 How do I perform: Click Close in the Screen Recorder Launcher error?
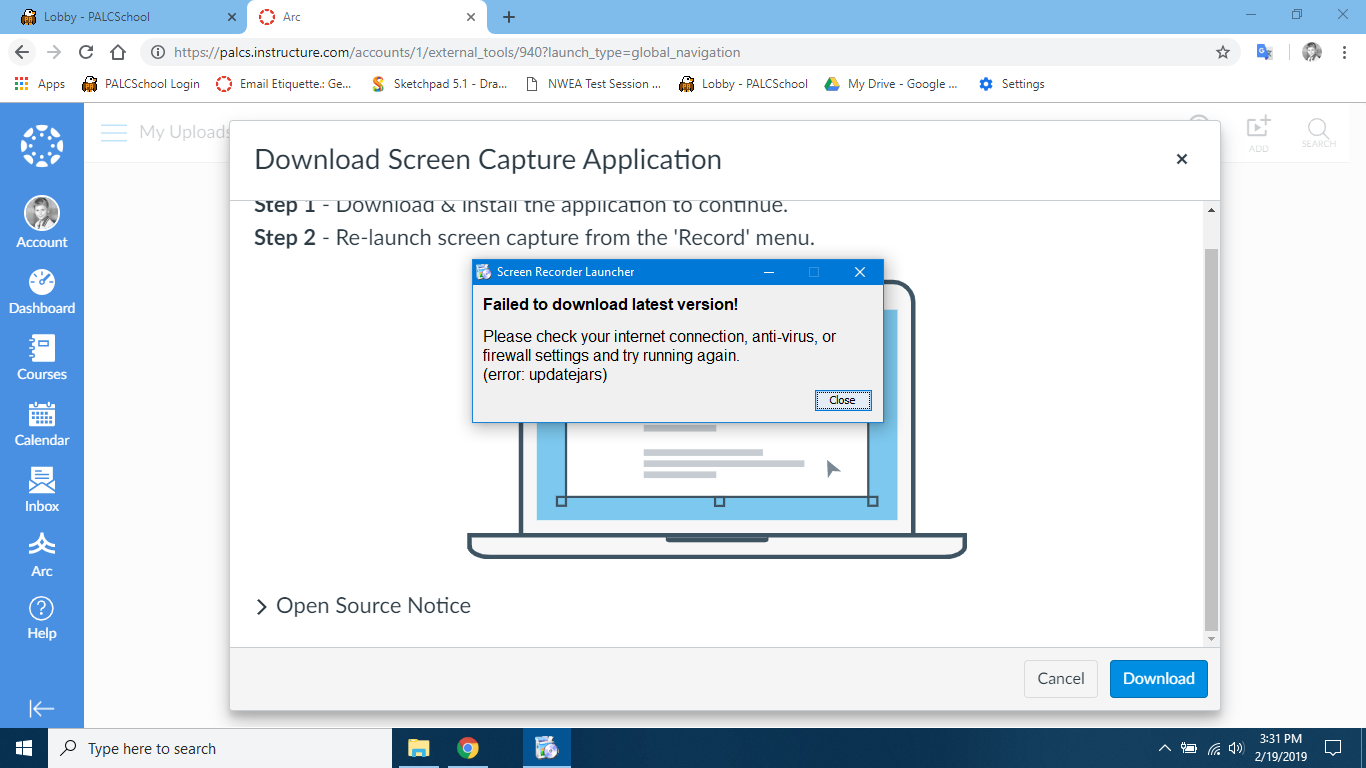pyautogui.click(x=843, y=400)
